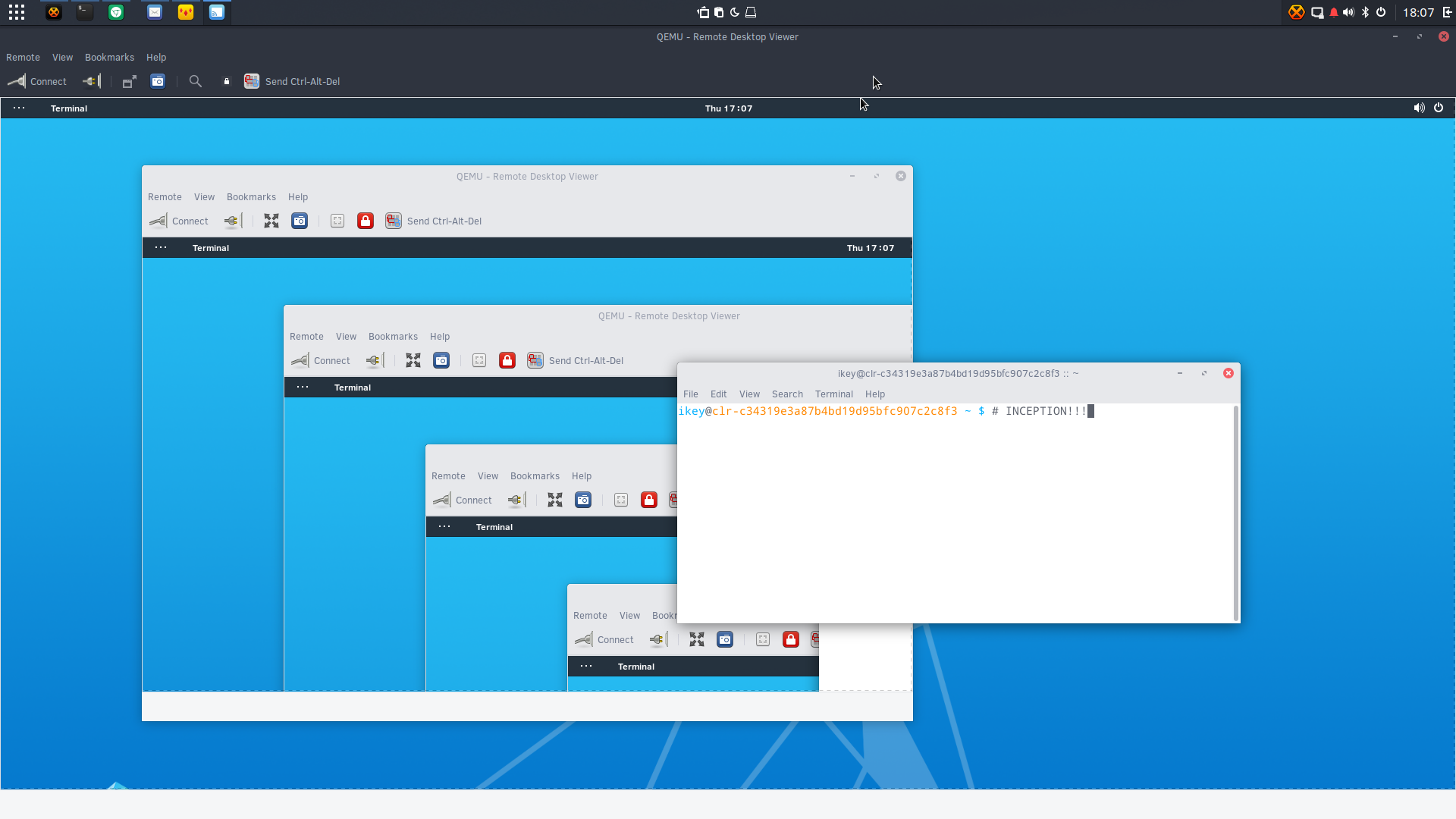Open the Edit menu in the terminal window
The image size is (1456, 819).
pos(718,394)
